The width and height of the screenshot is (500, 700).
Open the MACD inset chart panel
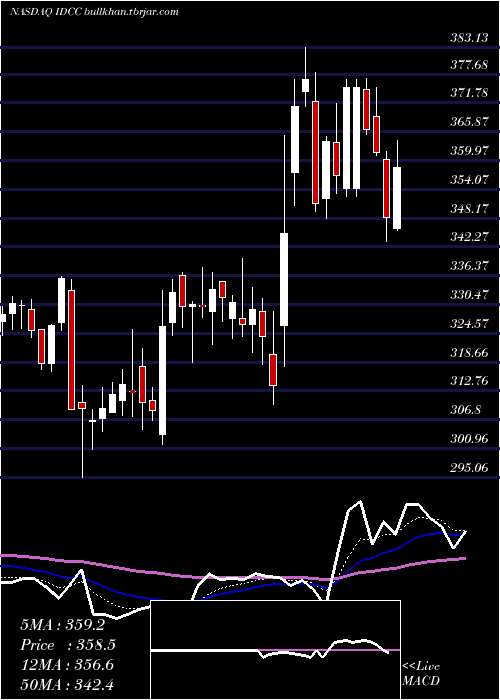coord(275,650)
